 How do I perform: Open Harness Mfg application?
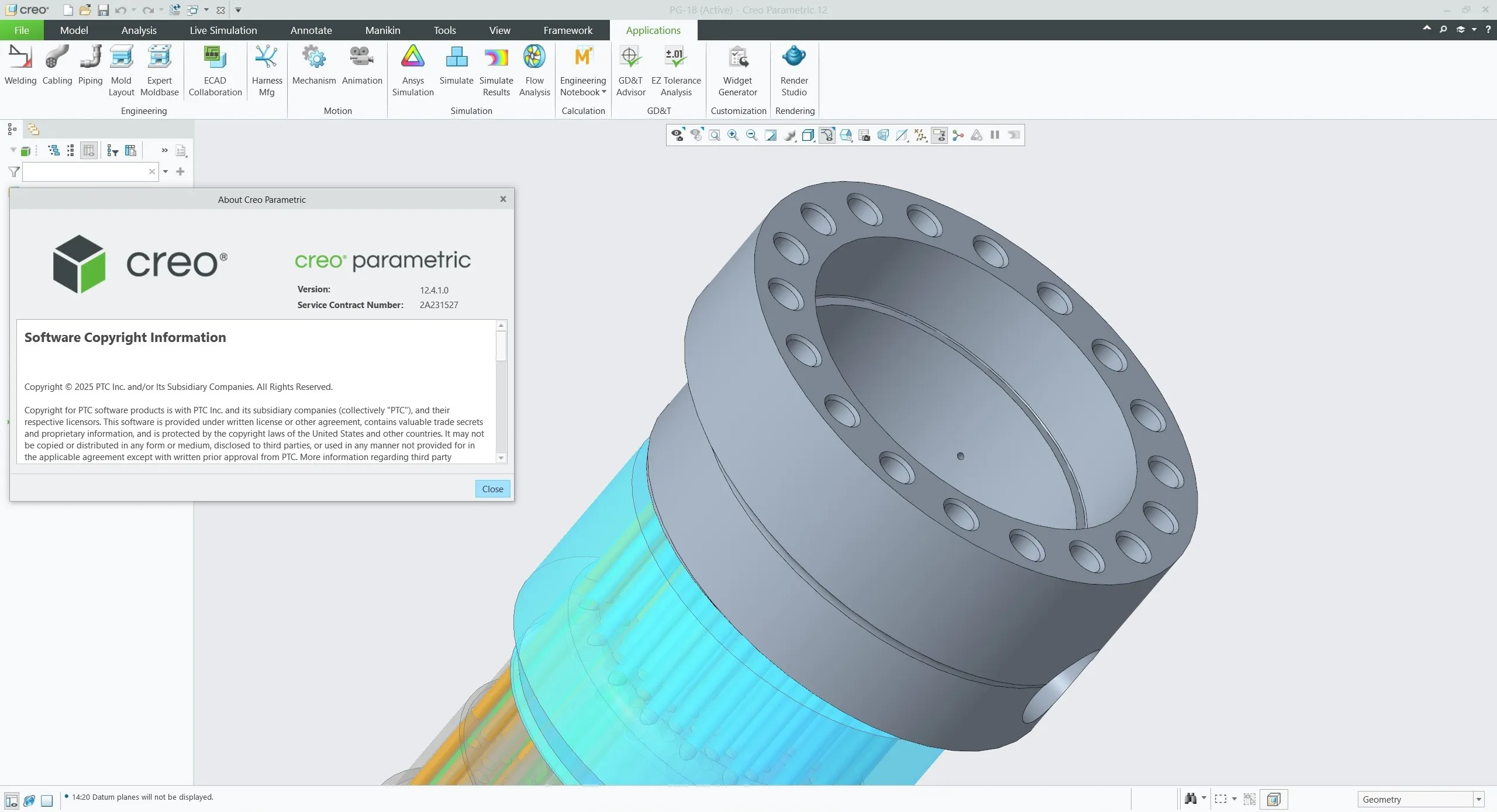267,70
